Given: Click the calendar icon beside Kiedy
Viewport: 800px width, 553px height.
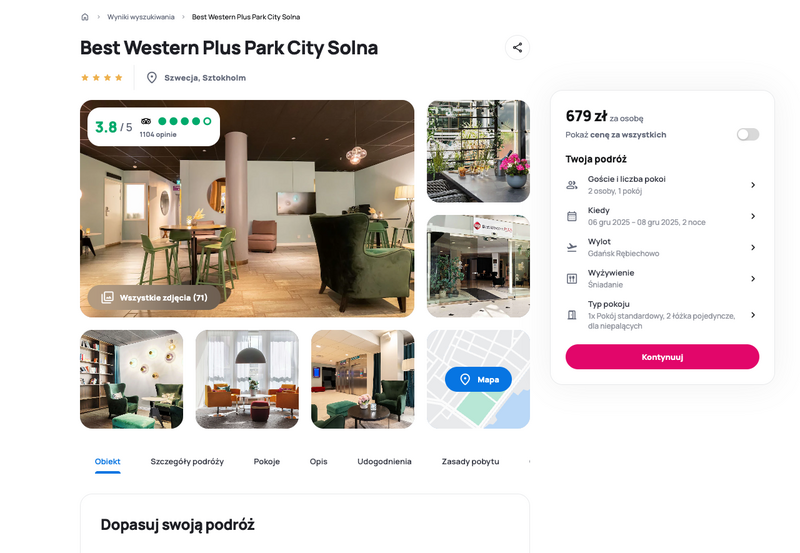Looking at the screenshot, I should [572, 216].
